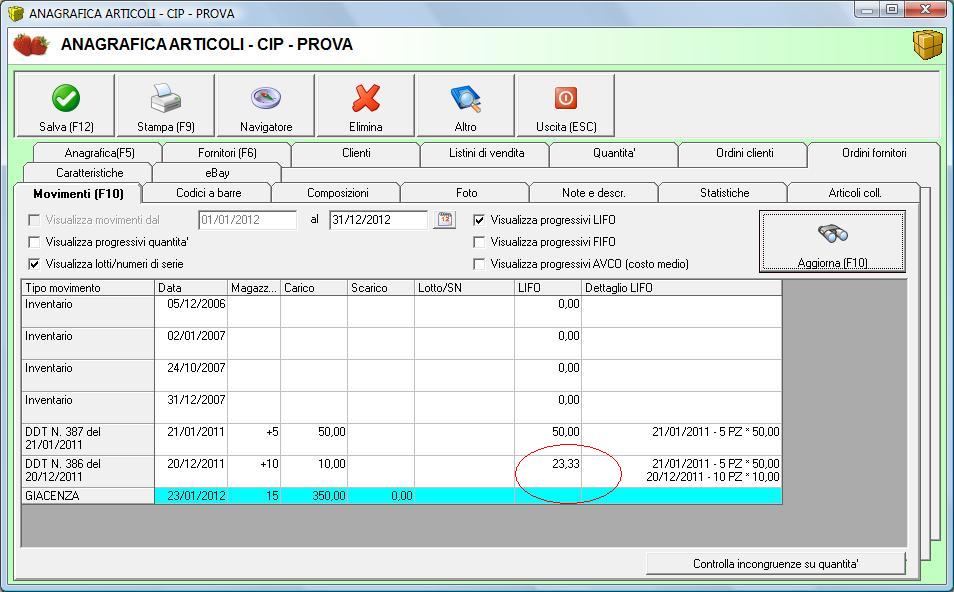
Task: Click the GIACENZA carico value 350,00
Action: pyautogui.click(x=314, y=496)
